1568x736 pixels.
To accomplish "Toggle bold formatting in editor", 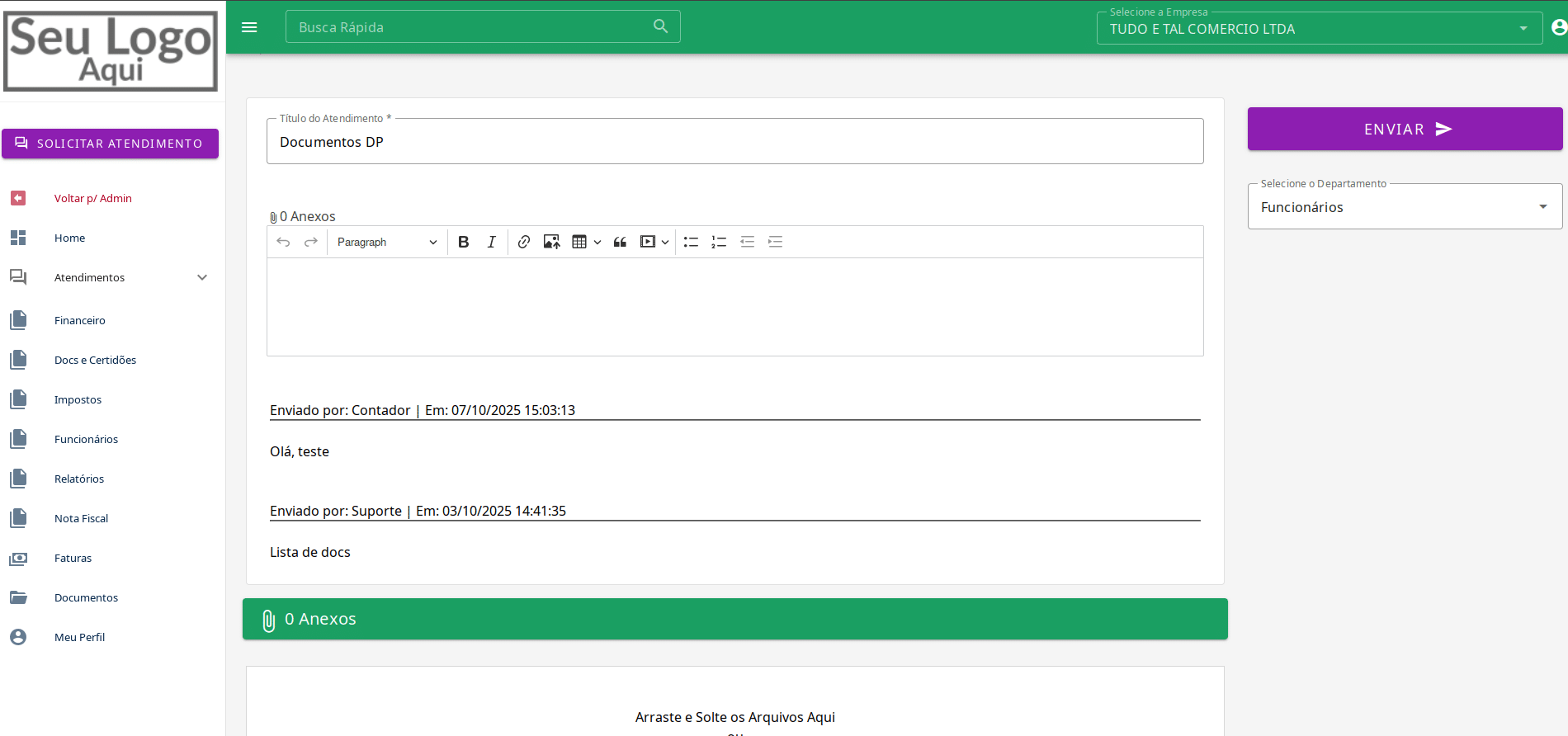I will pyautogui.click(x=464, y=242).
